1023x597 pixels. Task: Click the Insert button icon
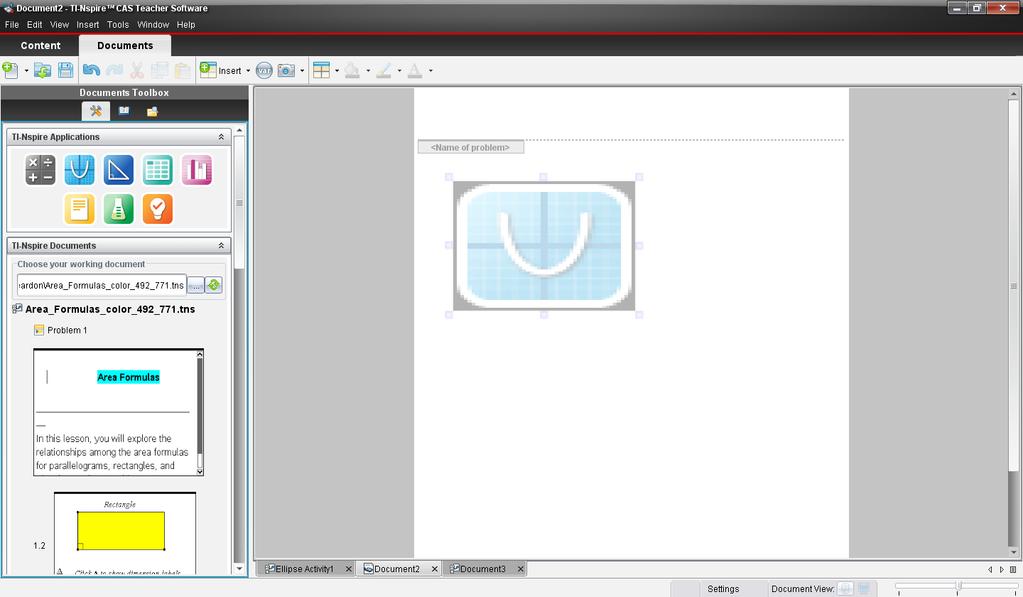(221, 70)
